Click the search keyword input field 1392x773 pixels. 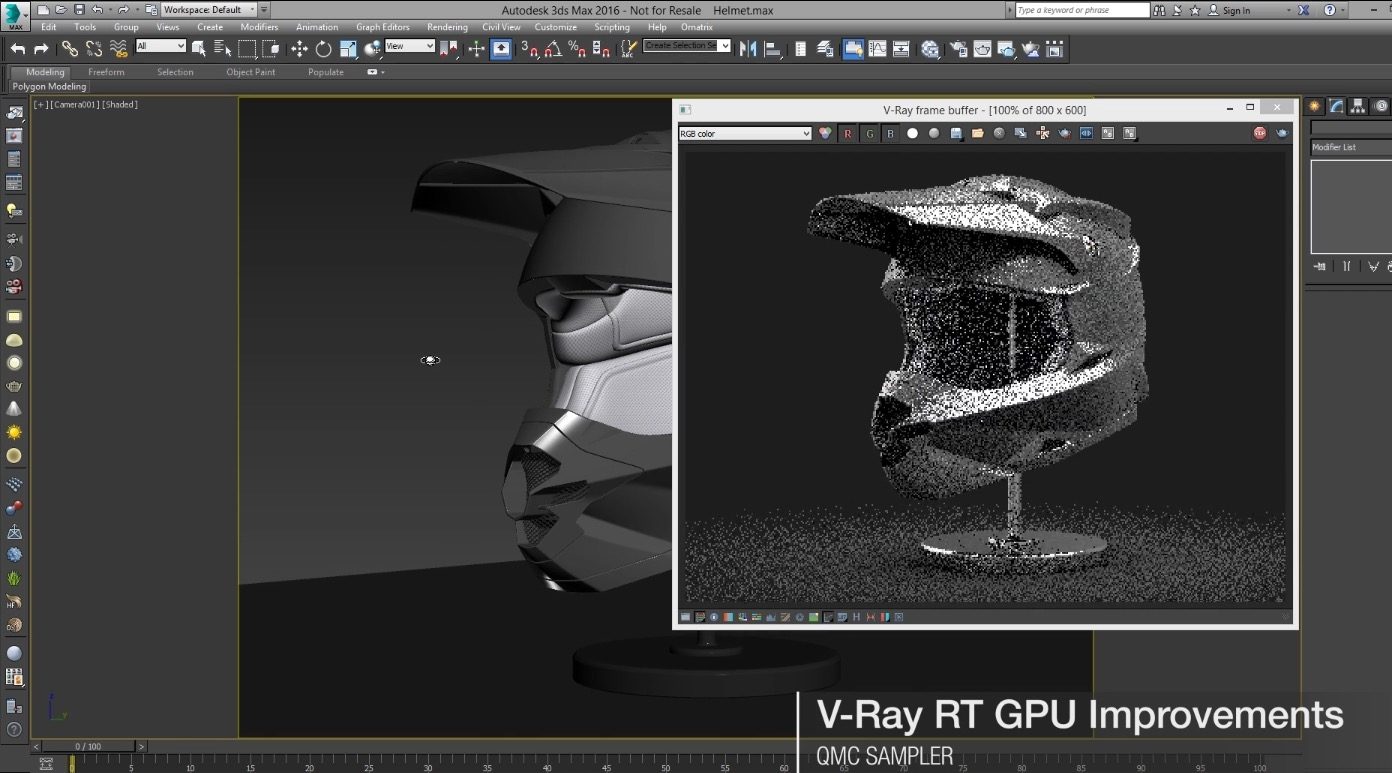coord(1082,10)
